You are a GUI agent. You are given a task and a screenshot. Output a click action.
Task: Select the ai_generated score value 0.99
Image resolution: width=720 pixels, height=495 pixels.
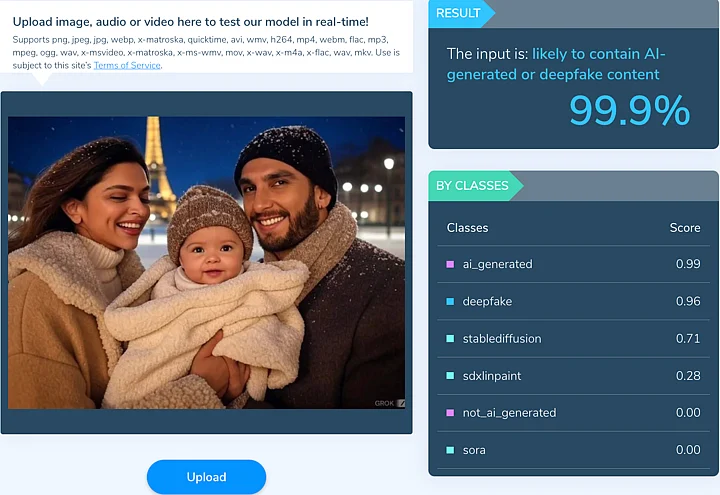(x=687, y=264)
